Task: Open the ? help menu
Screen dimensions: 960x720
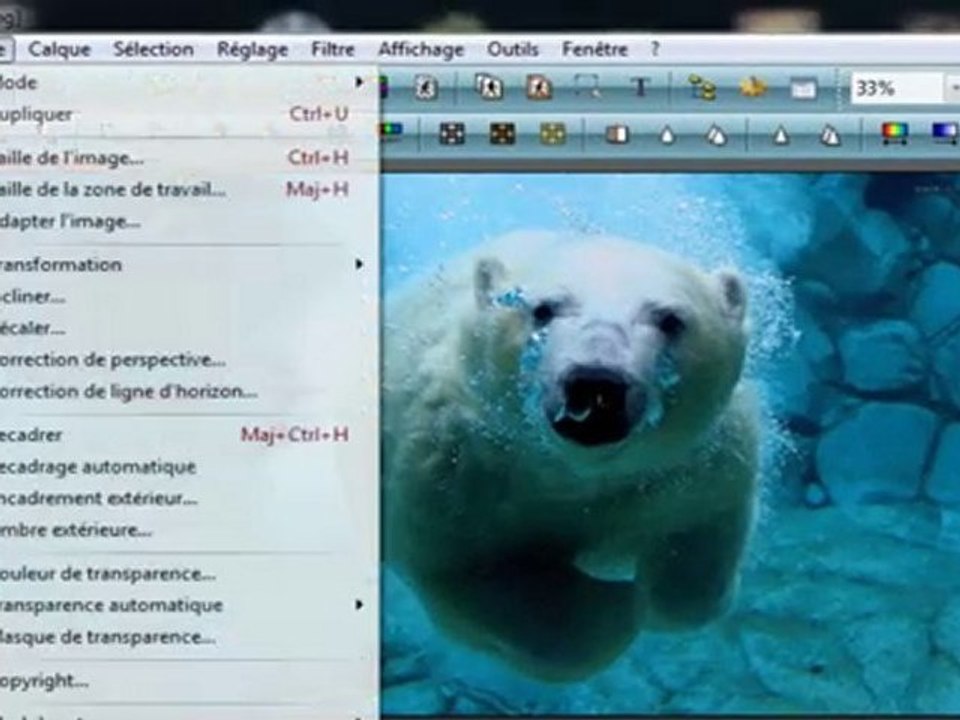Action: click(x=654, y=49)
